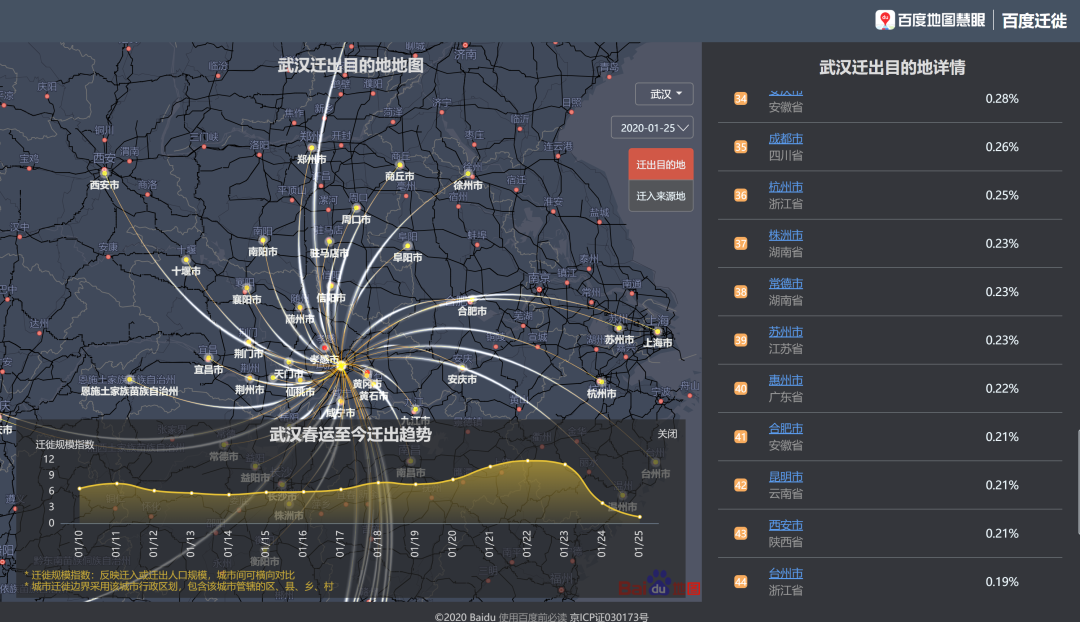The image size is (1080, 622).
Task: Open the 常德市 link
Action: (786, 283)
